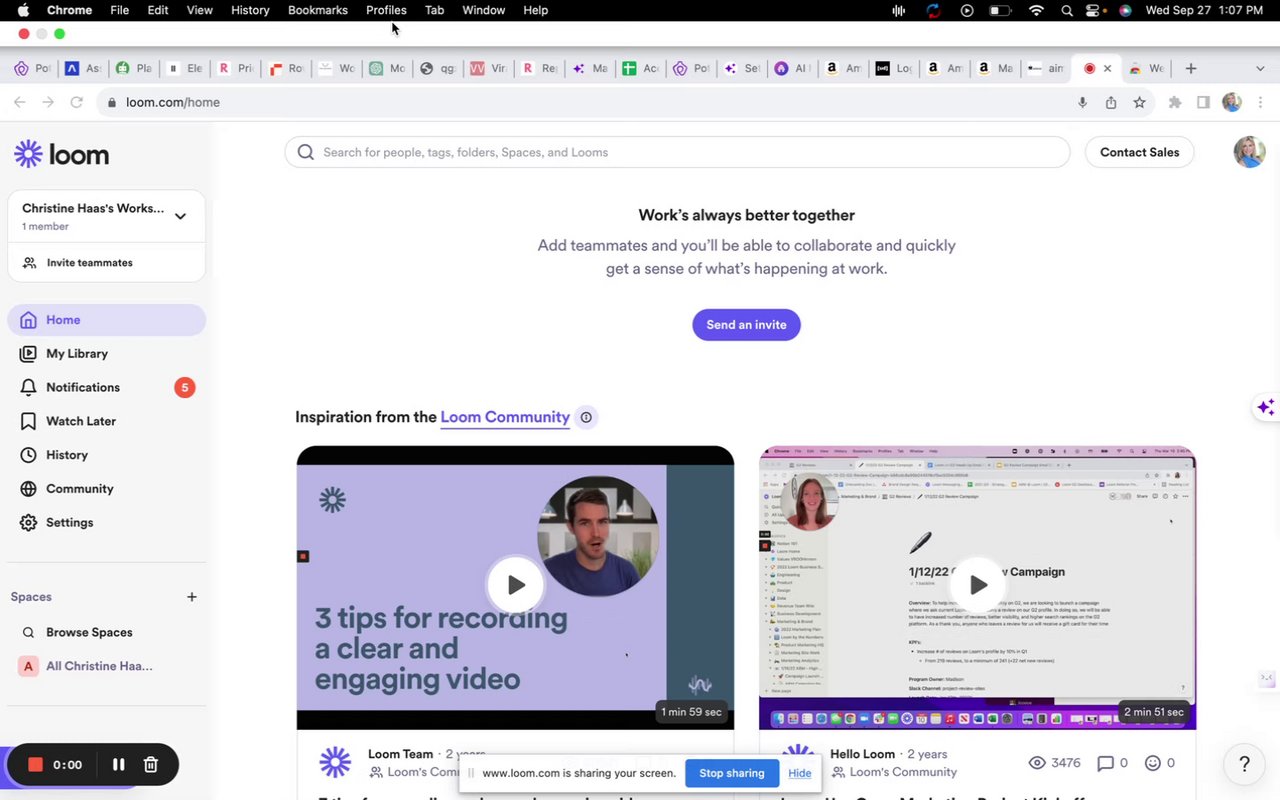Open the Window menu
Screen dimensions: 1280x800
[483, 10]
